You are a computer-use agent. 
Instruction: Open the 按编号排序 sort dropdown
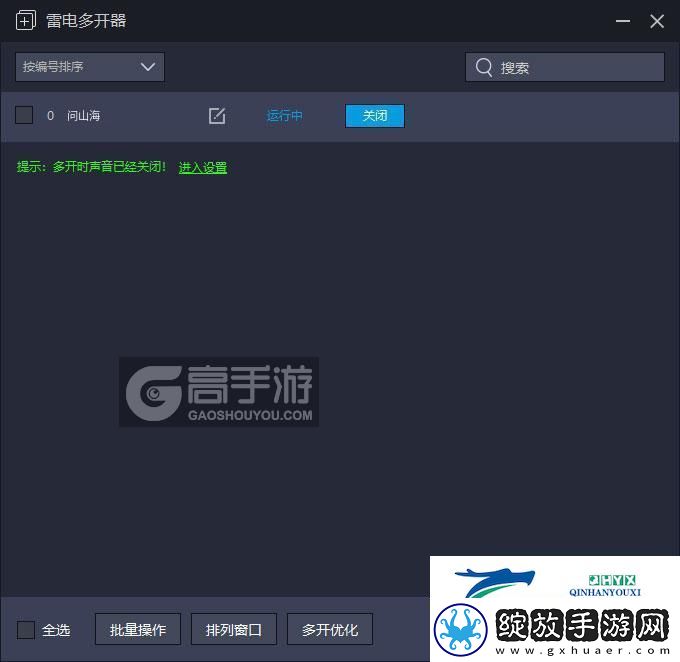click(x=90, y=67)
